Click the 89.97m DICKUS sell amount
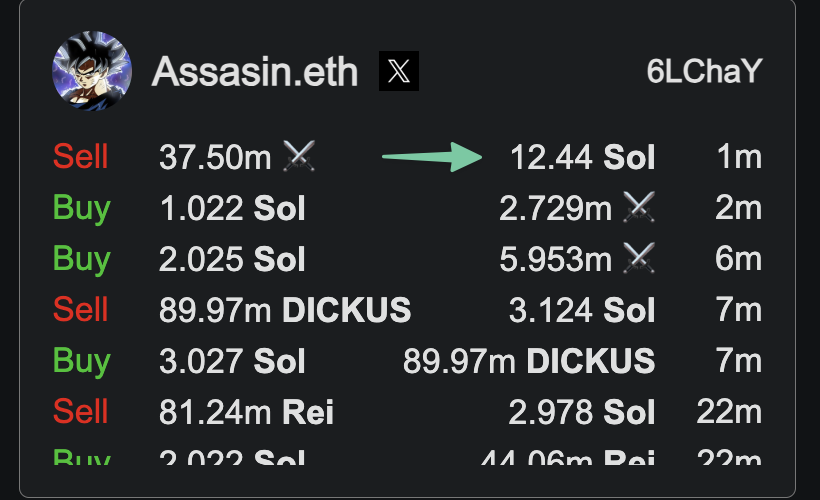The height and width of the screenshot is (500, 820). tap(285, 310)
